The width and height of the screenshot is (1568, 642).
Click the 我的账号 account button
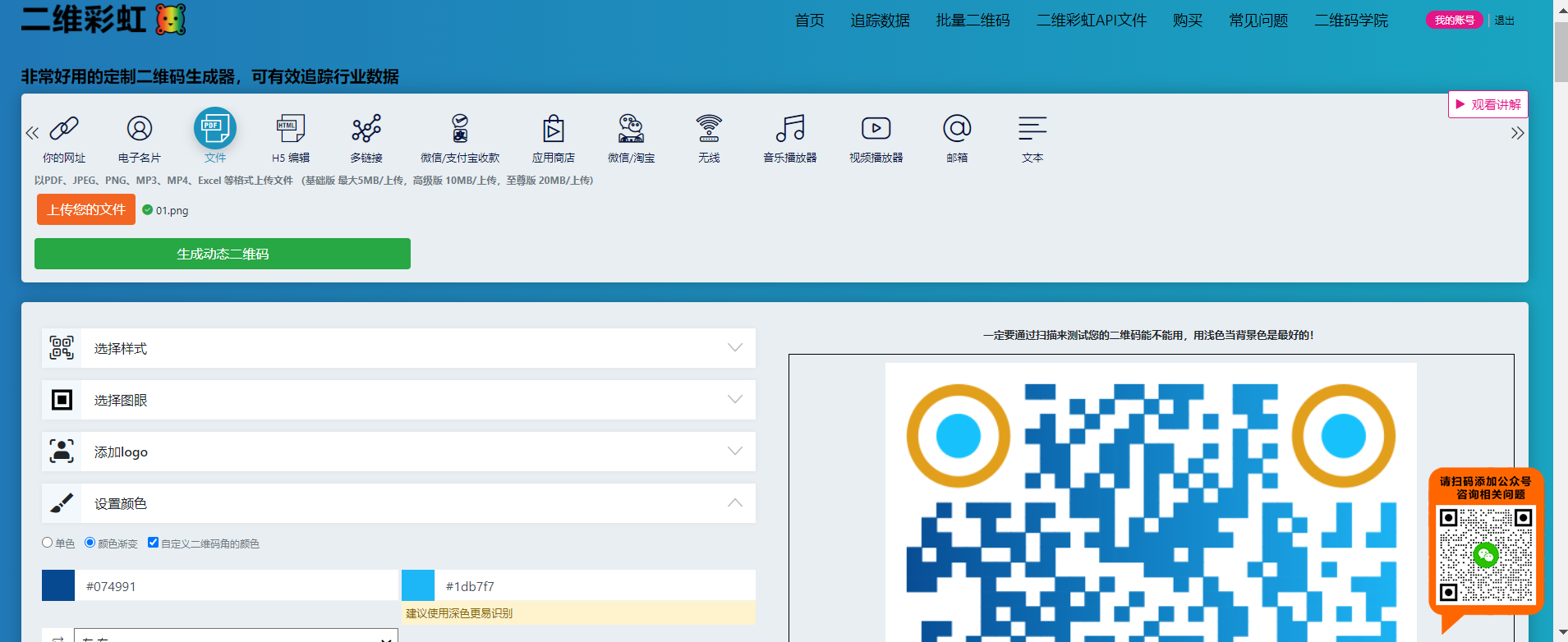(1454, 21)
